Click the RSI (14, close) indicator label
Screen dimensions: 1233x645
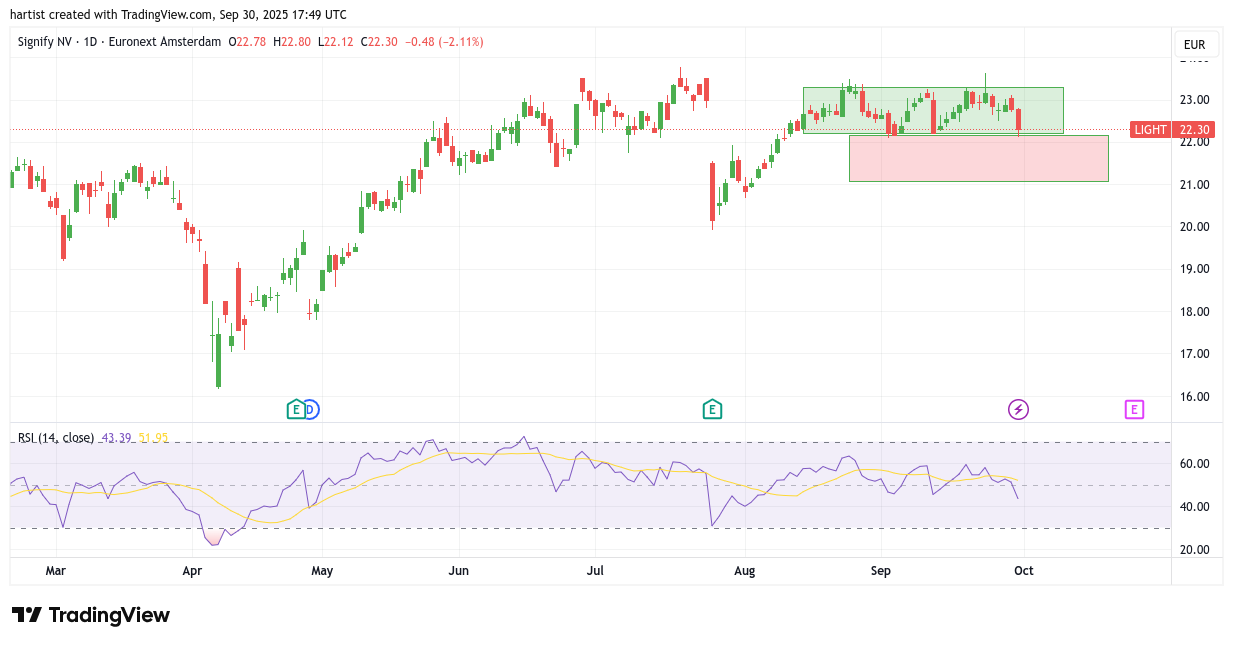click(x=56, y=438)
